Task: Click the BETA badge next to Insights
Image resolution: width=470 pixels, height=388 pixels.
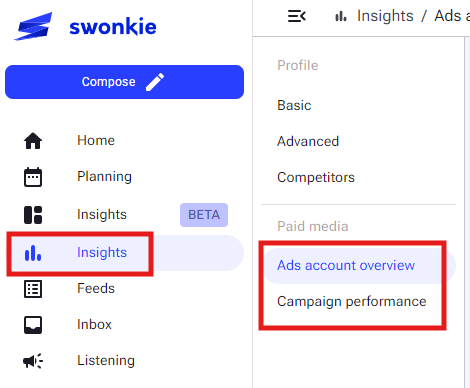Action: click(204, 215)
